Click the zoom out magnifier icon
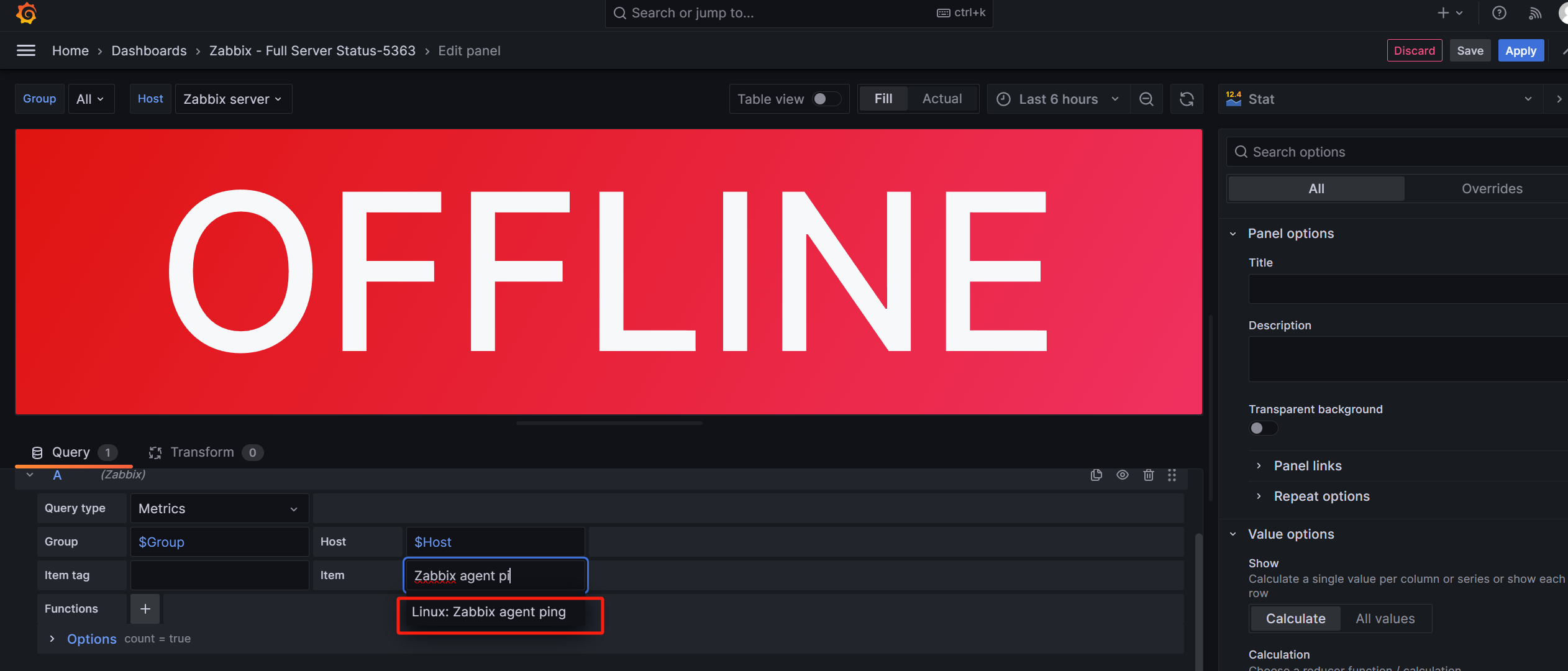 (x=1147, y=98)
